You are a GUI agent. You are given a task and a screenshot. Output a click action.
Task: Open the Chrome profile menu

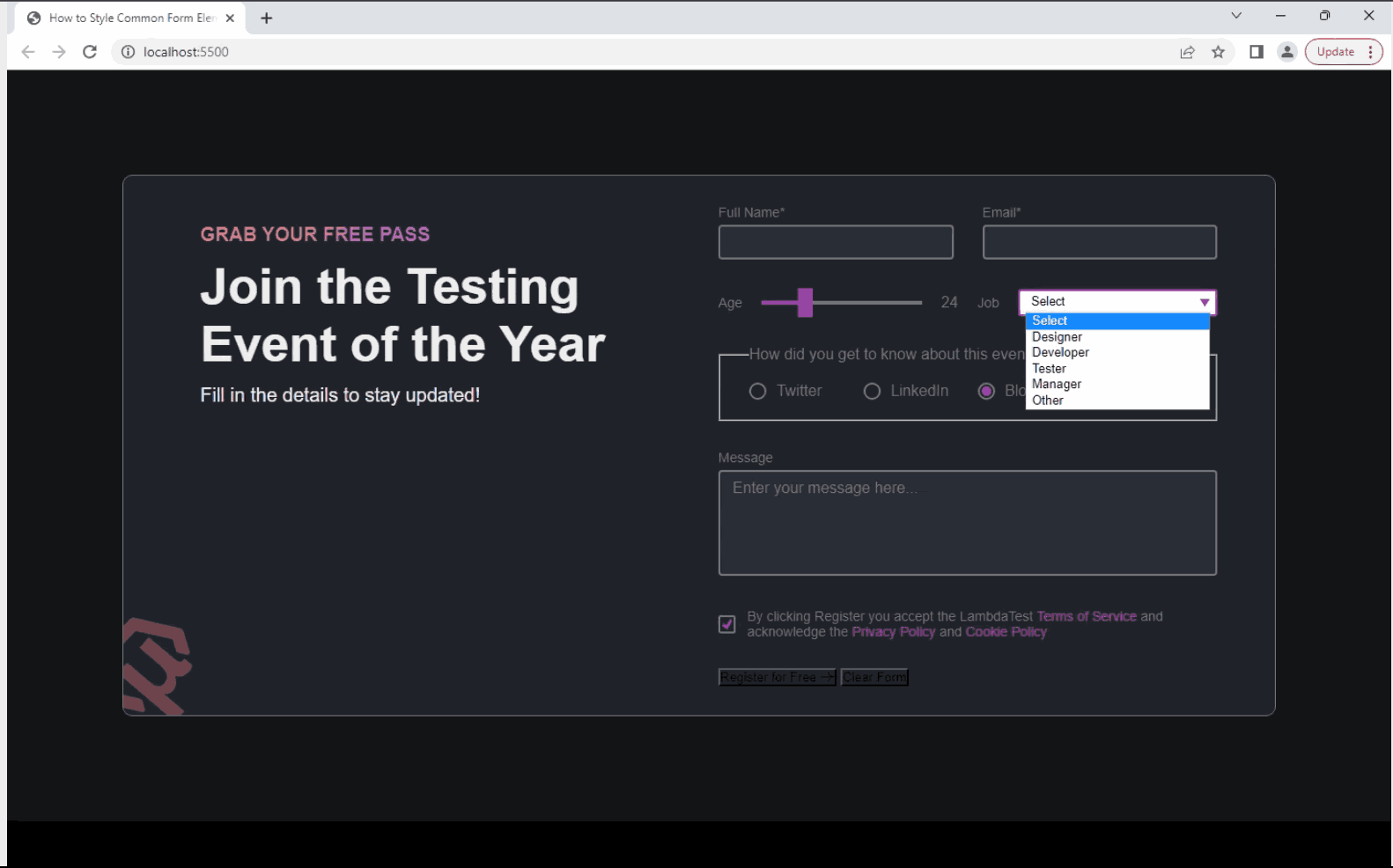pos(1287,52)
